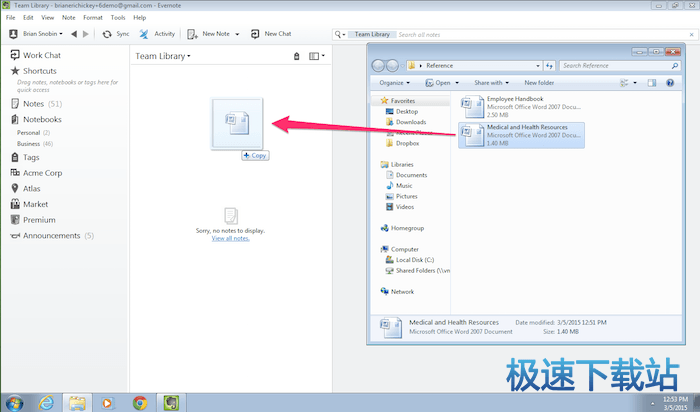Select the Business notebooks stack
Screen dimensions: 700x412
tap(35, 144)
